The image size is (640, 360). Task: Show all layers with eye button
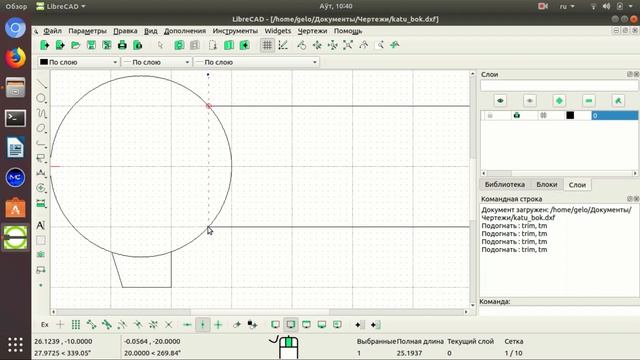tap(500, 101)
